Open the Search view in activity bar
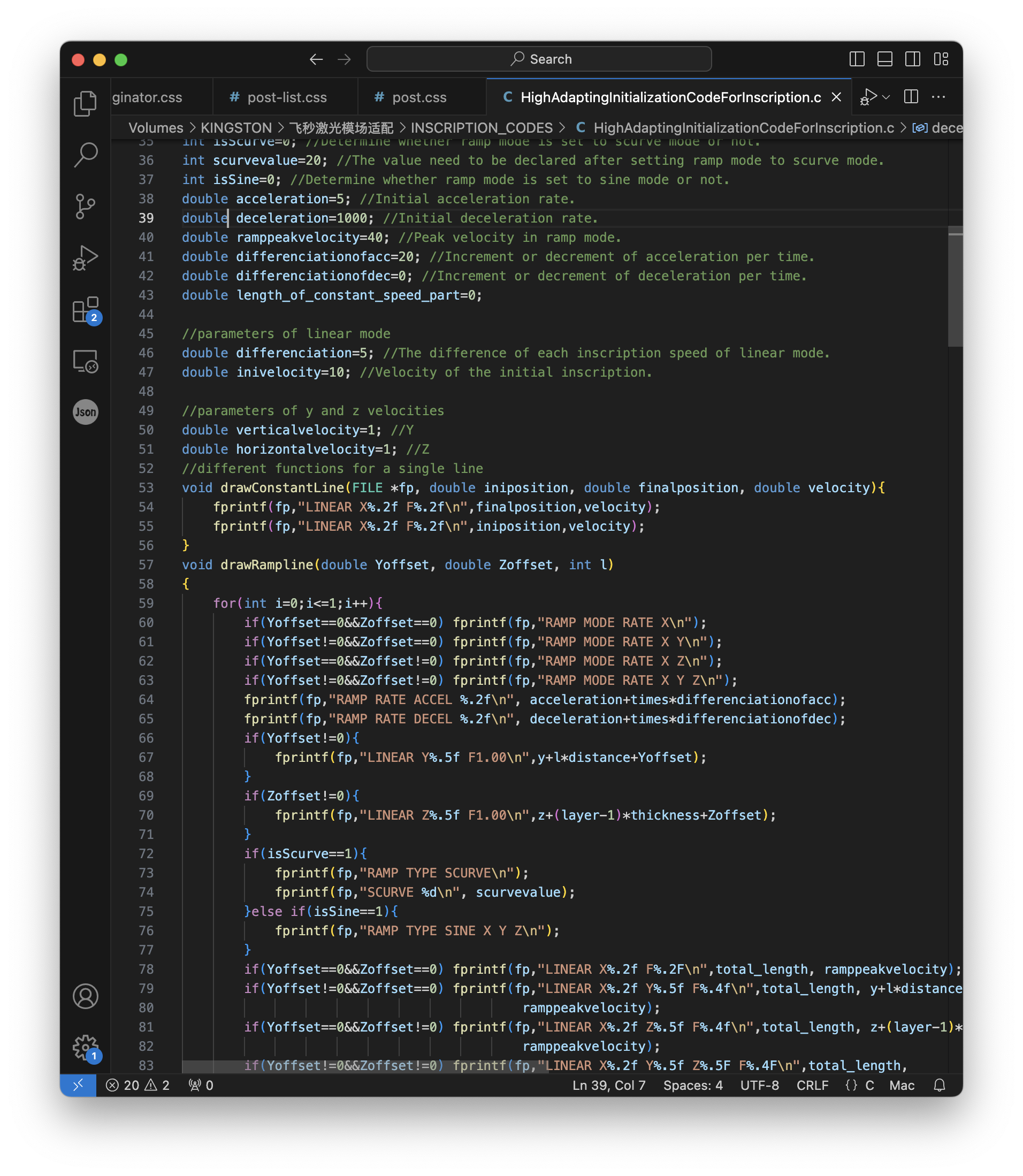Image resolution: width=1023 pixels, height=1176 pixels. pyautogui.click(x=85, y=155)
